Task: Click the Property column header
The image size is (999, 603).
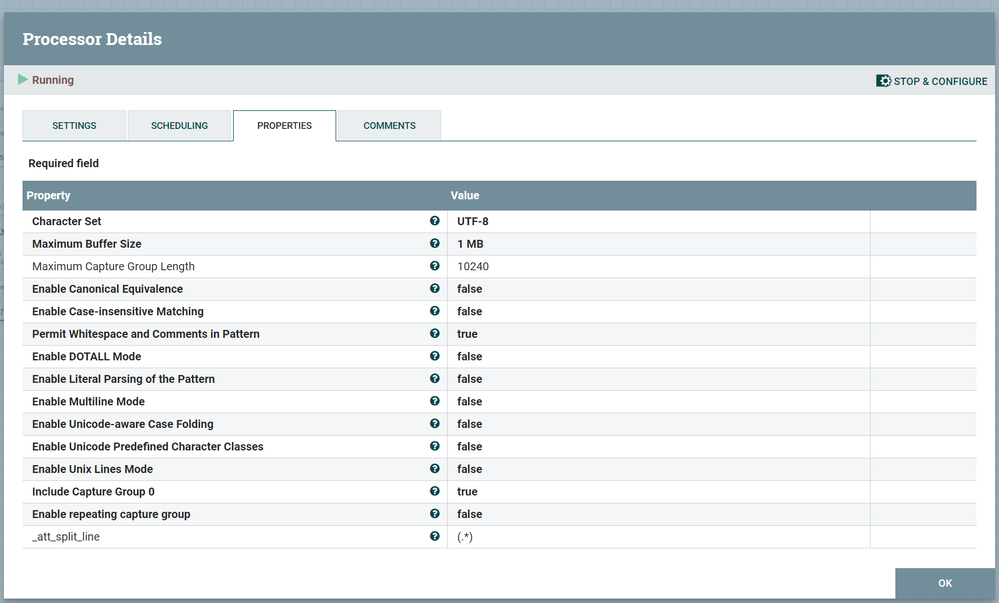Action: pyautogui.click(x=48, y=196)
